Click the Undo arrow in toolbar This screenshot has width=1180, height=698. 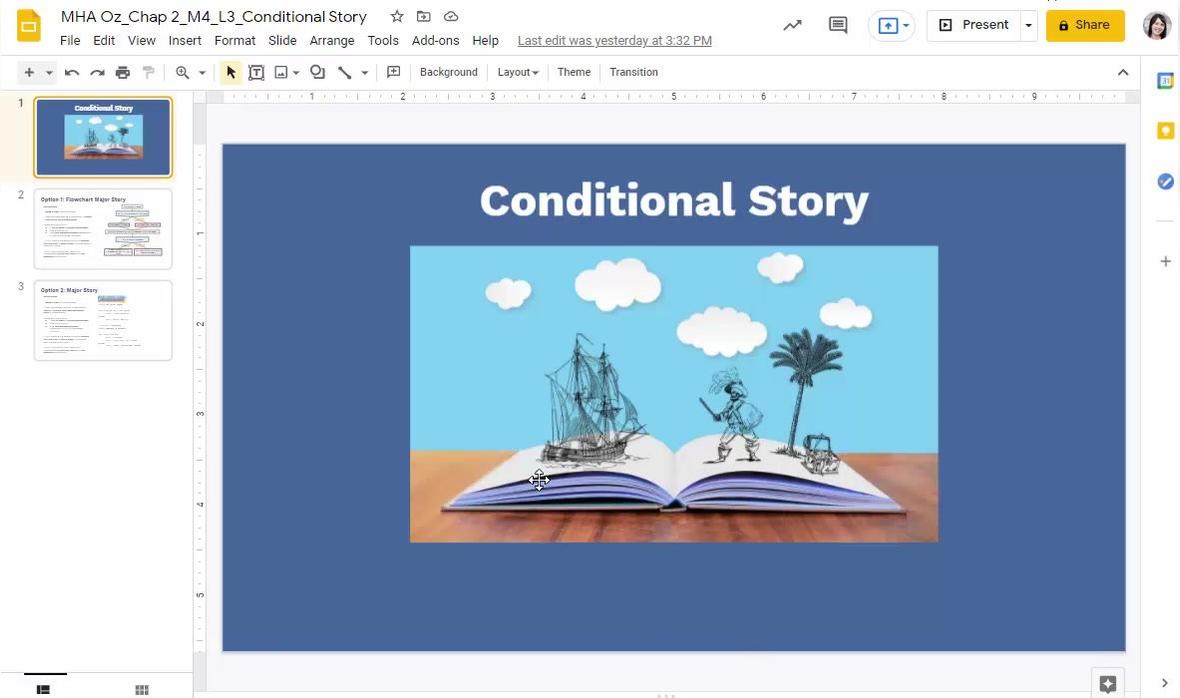(72, 72)
